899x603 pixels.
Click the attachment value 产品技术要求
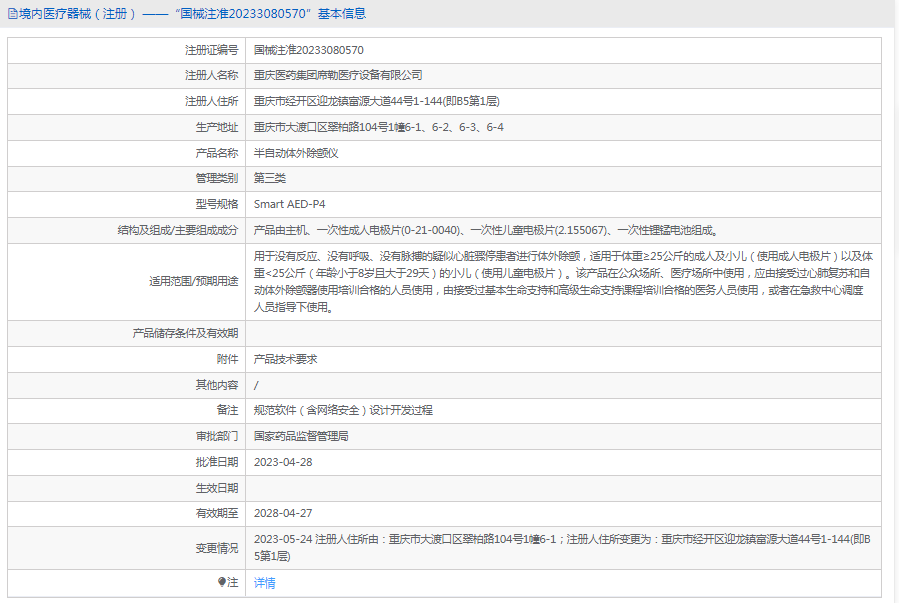pyautogui.click(x=286, y=359)
